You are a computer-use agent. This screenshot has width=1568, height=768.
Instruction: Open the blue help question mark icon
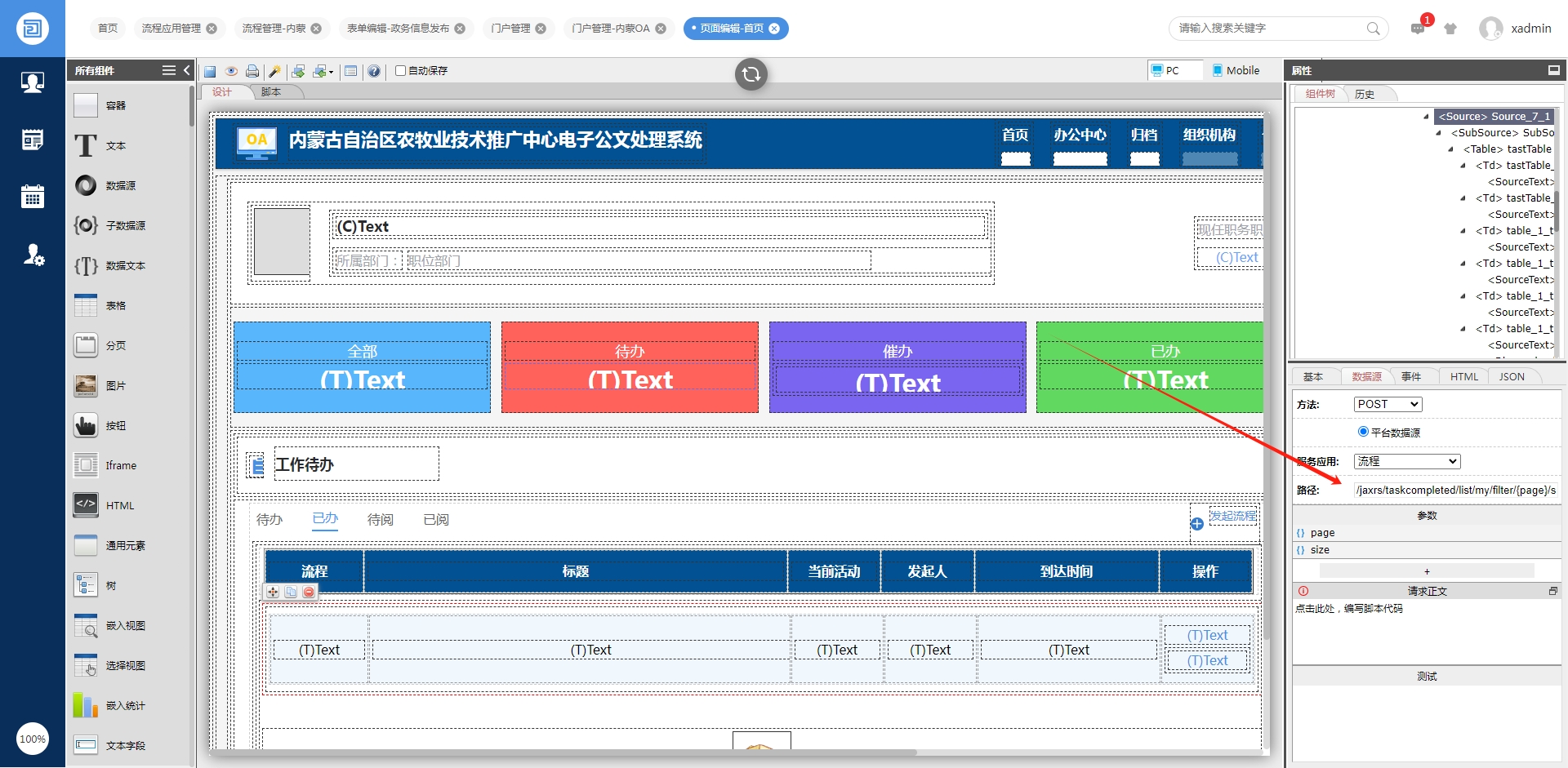pyautogui.click(x=374, y=72)
